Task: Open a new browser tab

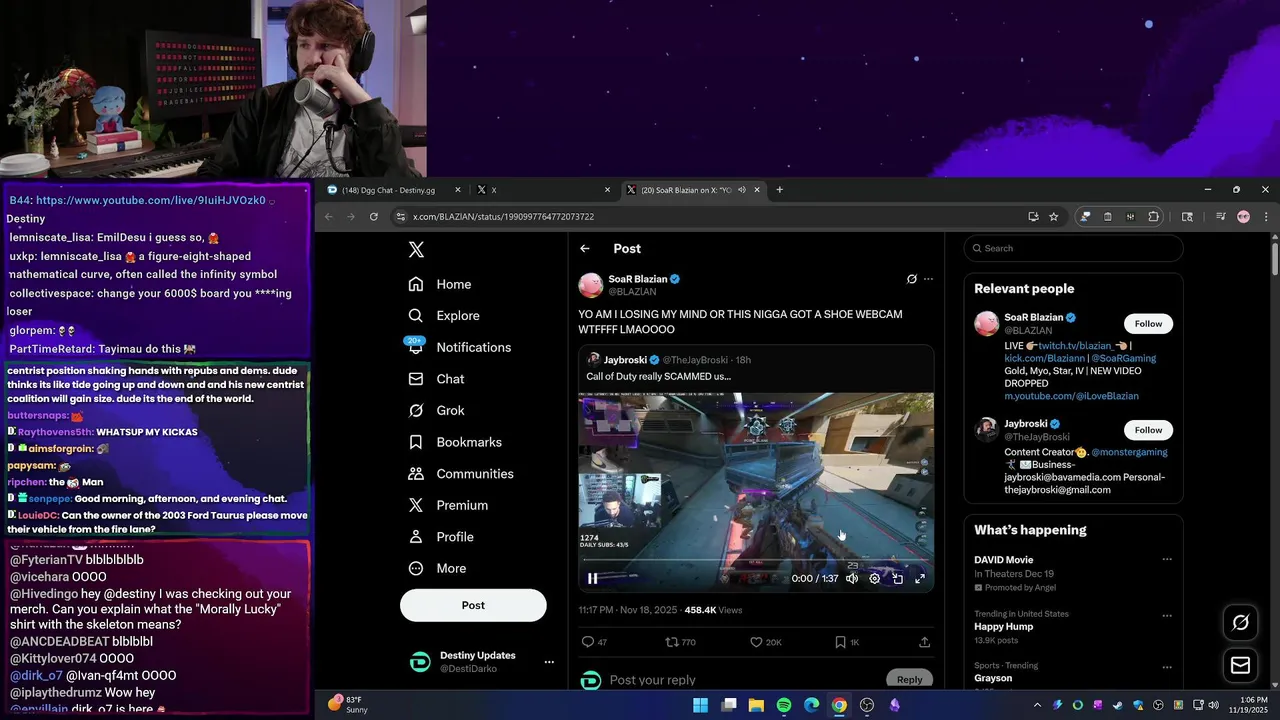Action: click(780, 190)
